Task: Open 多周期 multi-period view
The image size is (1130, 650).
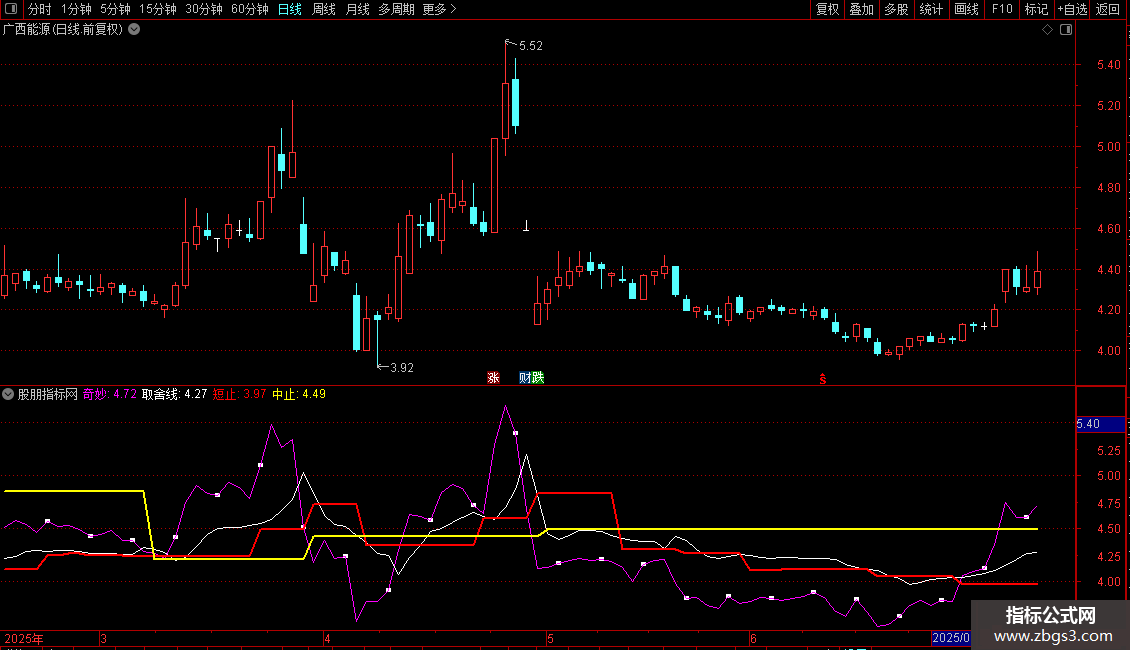Action: pyautogui.click(x=396, y=9)
